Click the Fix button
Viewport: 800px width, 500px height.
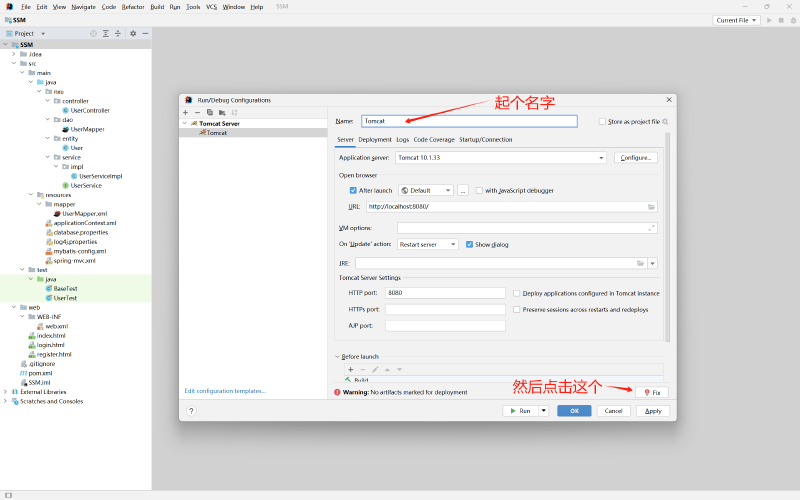(652, 392)
